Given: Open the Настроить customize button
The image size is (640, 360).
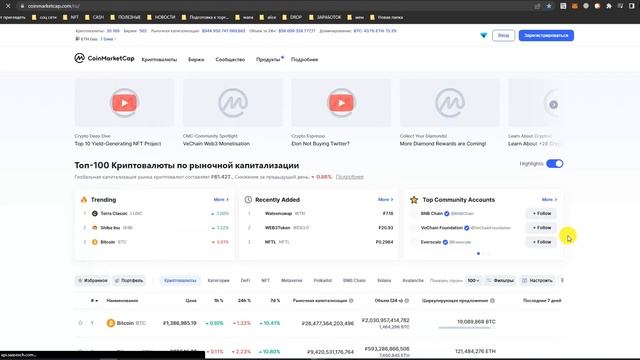Looking at the screenshot, I should click(537, 280).
